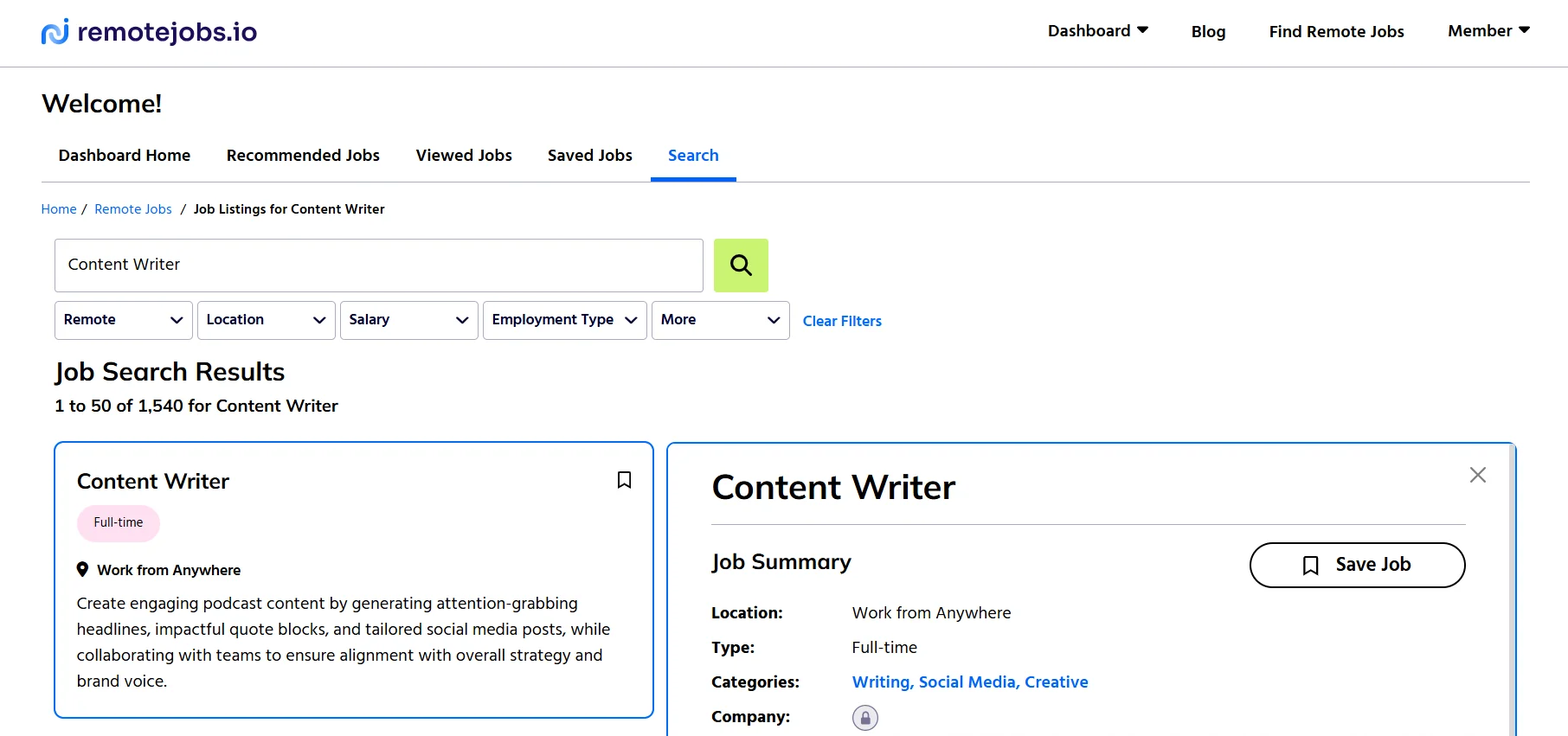
Task: Click the Content Writer search input field
Action: pos(379,265)
